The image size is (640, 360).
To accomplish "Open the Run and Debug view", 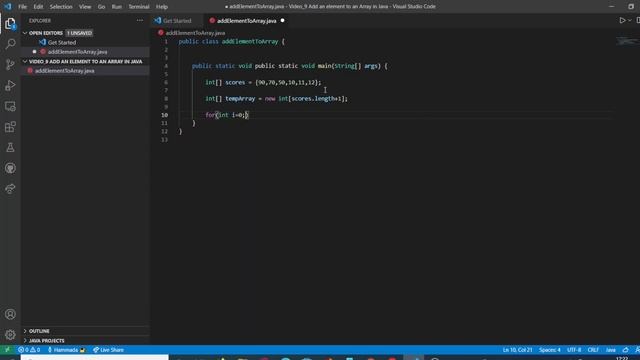I will tap(10, 85).
